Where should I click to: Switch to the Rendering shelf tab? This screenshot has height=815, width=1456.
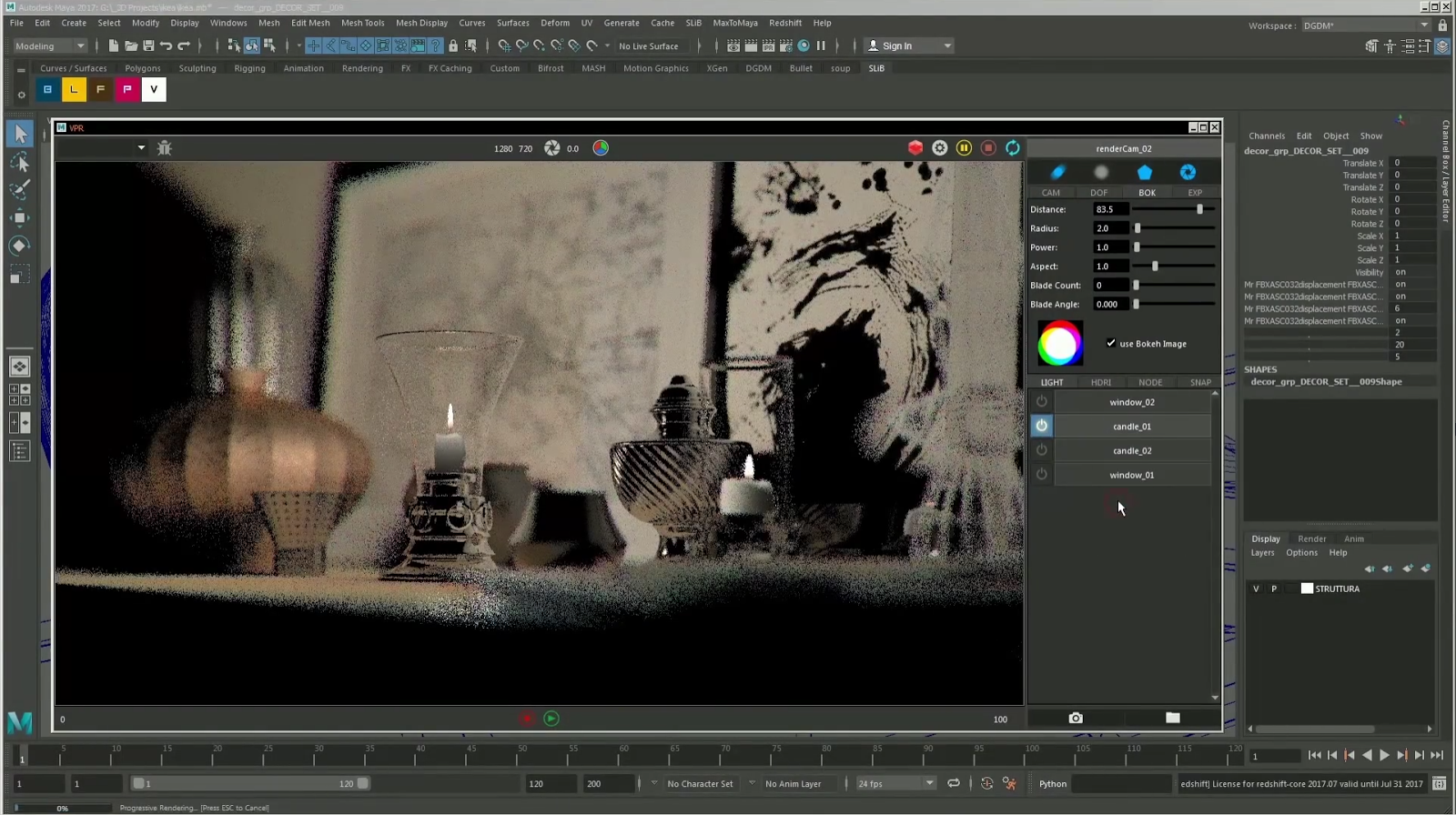[362, 68]
